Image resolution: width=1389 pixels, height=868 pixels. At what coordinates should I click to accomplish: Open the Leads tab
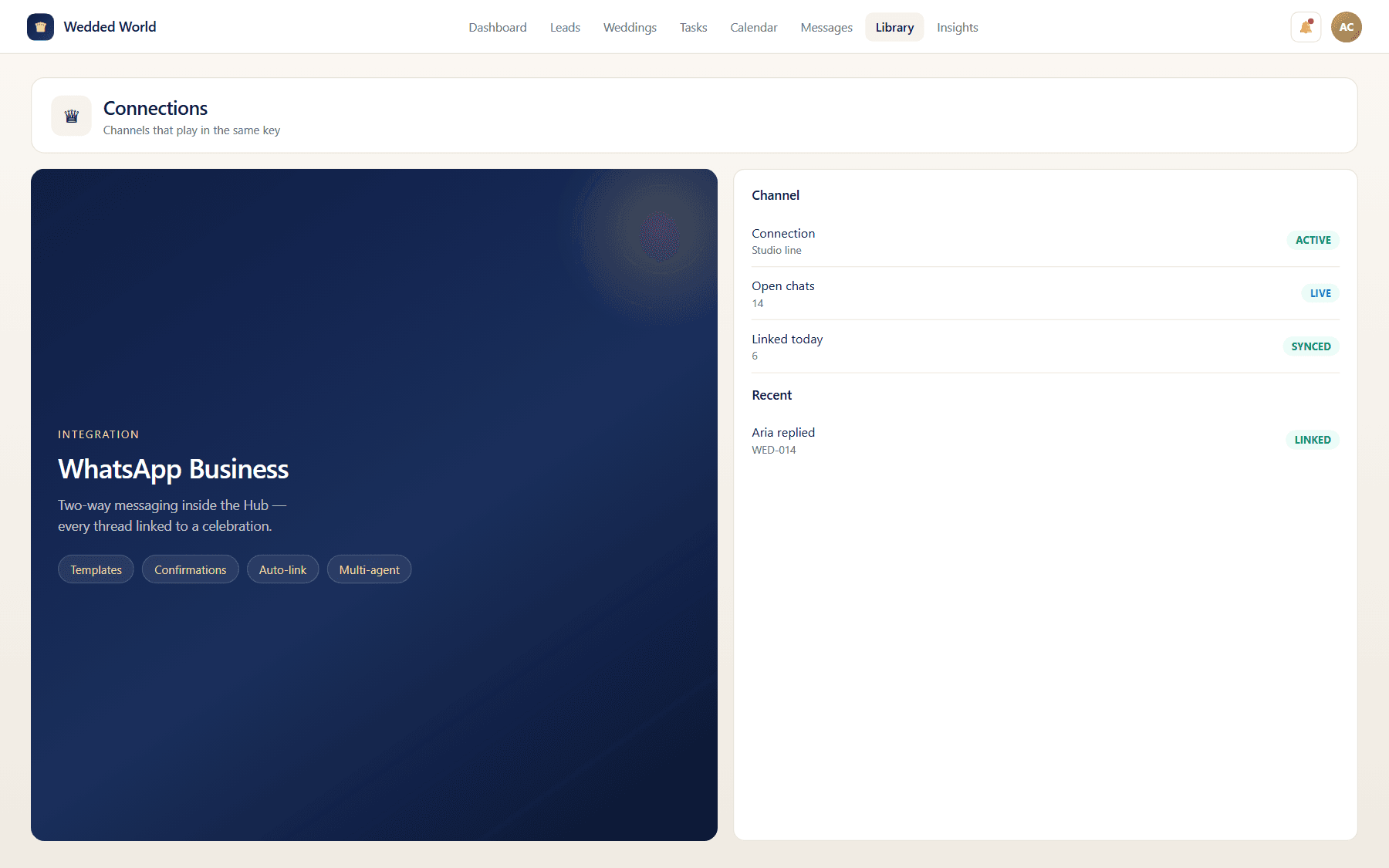[565, 27]
